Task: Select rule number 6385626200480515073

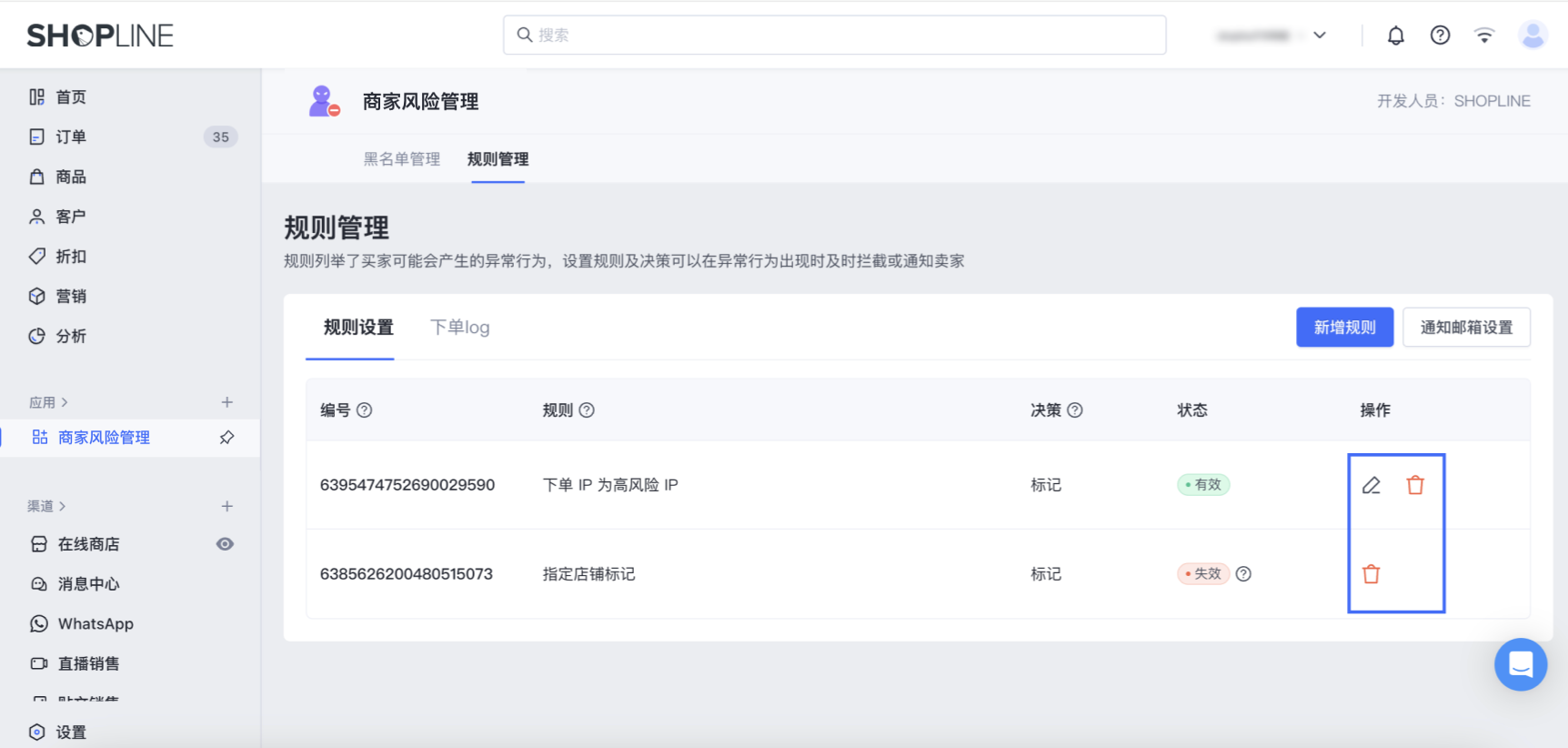Action: [407, 574]
